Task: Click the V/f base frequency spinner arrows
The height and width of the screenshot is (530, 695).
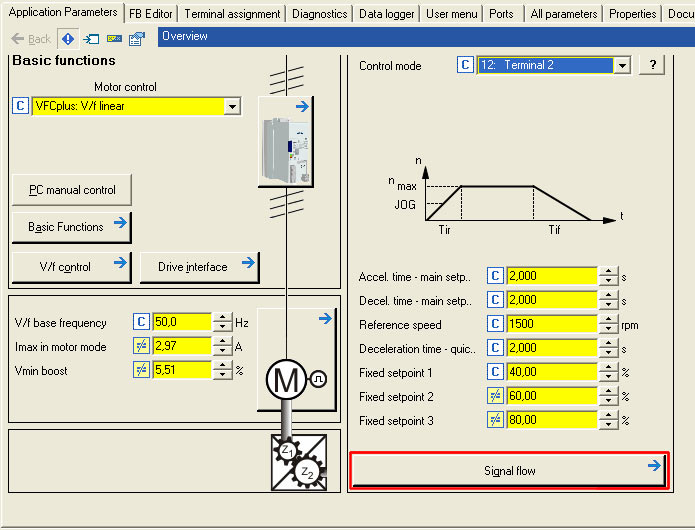Action: click(x=222, y=322)
